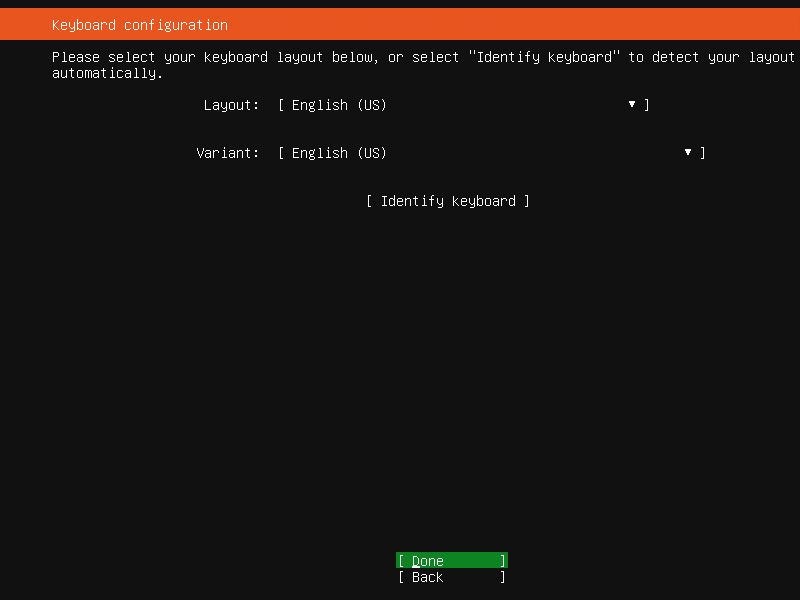
Task: Click the 'Please select your keyboard layout' instructions
Action: (x=423, y=65)
